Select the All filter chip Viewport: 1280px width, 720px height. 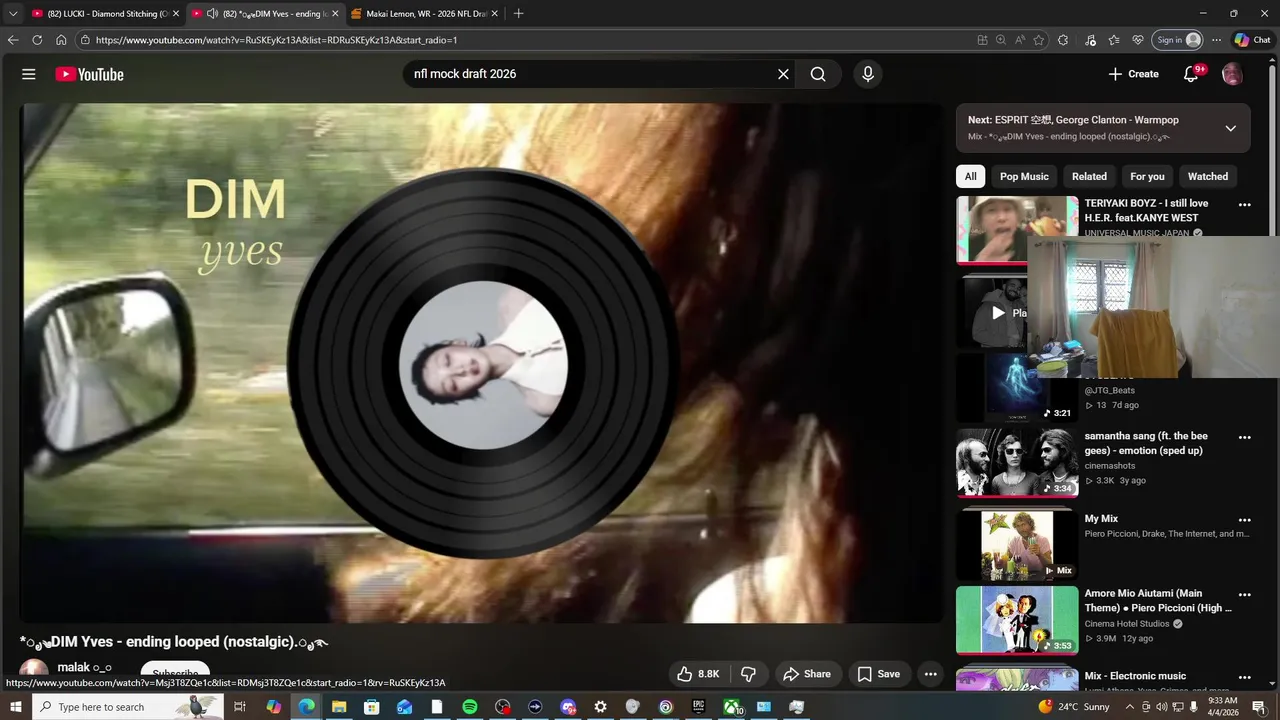pos(970,177)
